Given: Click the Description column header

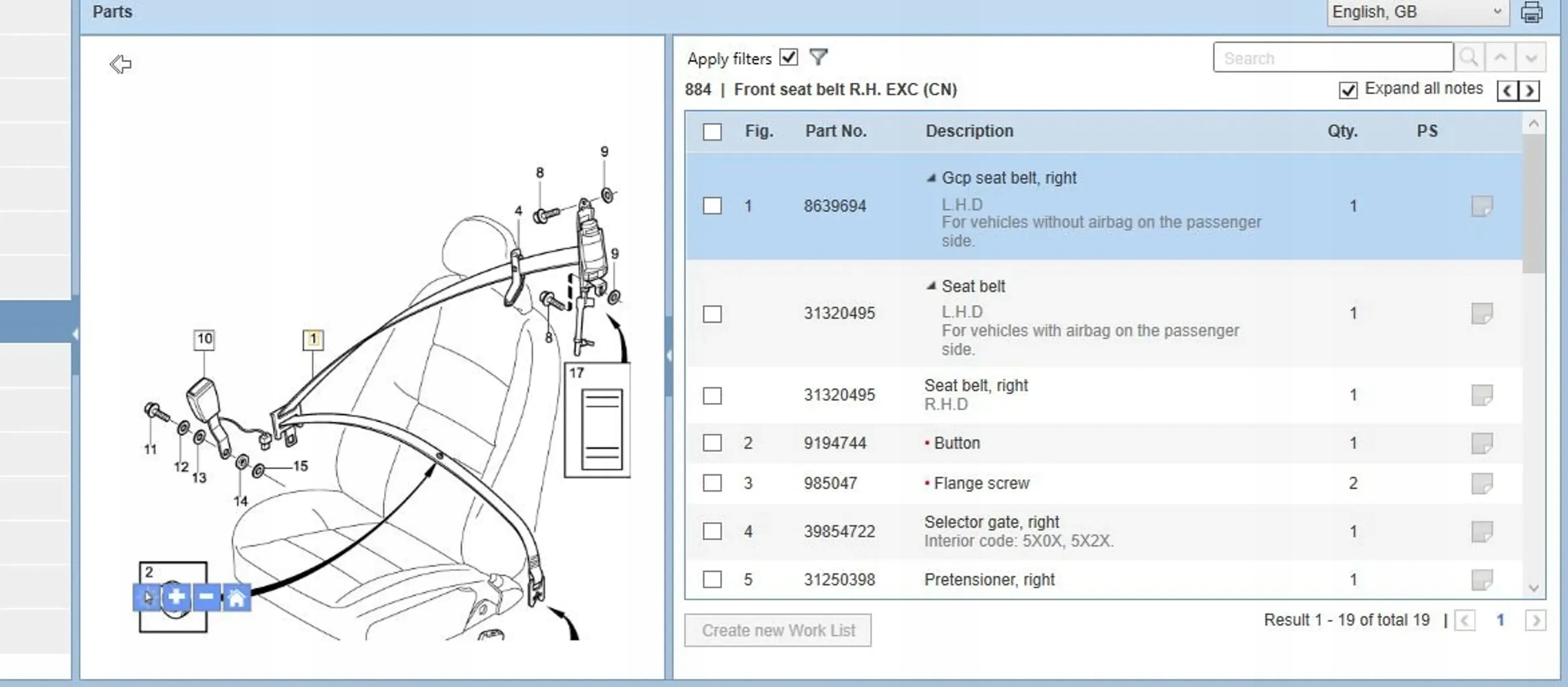Looking at the screenshot, I should pyautogui.click(x=969, y=131).
